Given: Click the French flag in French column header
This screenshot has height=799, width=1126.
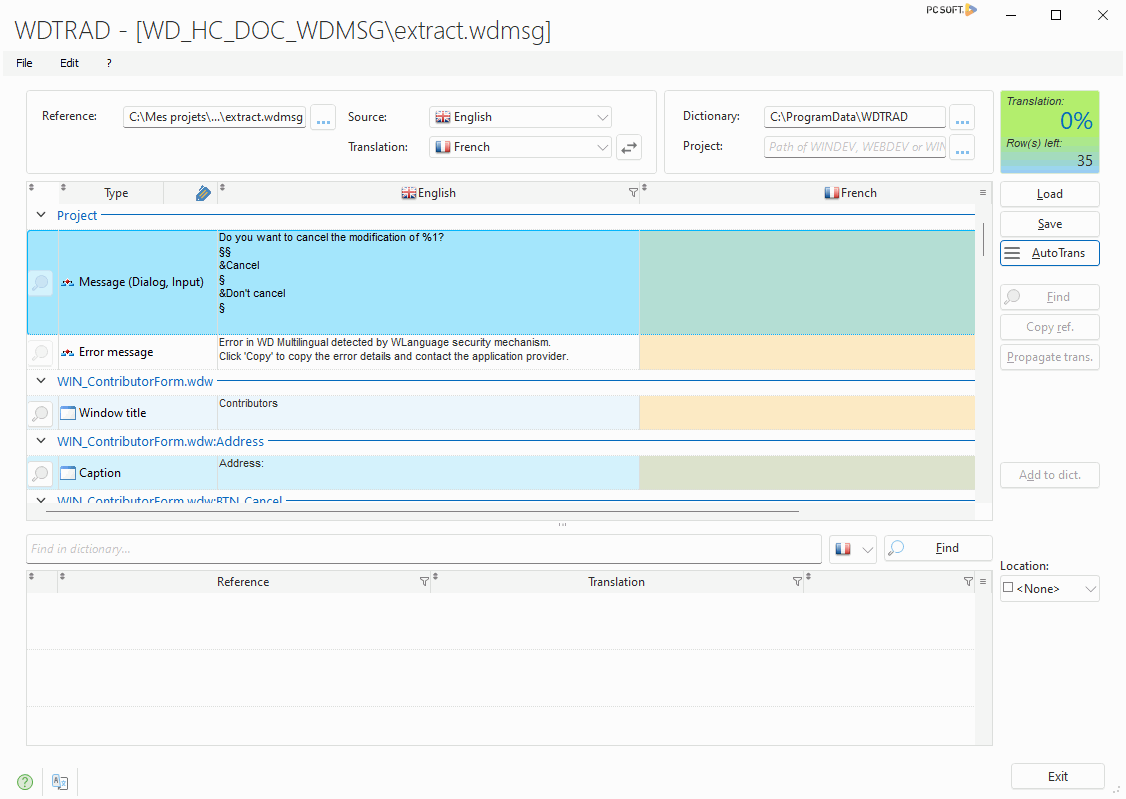Looking at the screenshot, I should pyautogui.click(x=832, y=192).
